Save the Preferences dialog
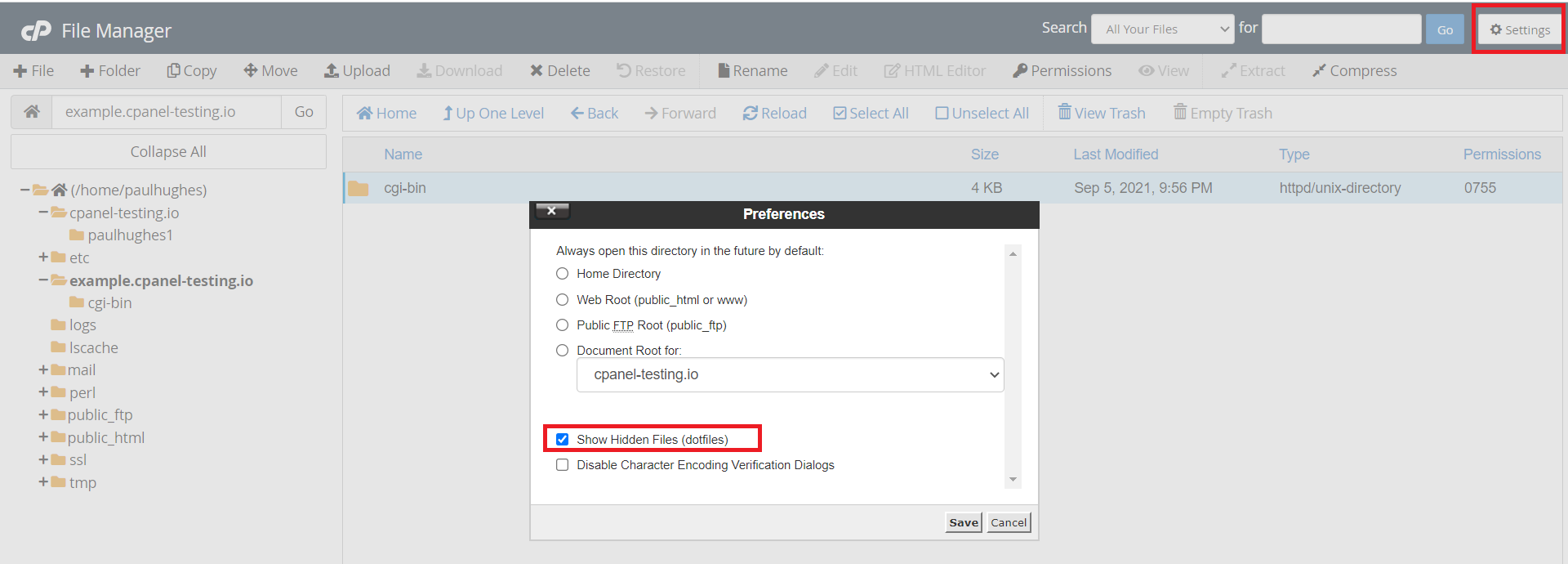Image resolution: width=1568 pixels, height=564 pixels. (x=963, y=523)
